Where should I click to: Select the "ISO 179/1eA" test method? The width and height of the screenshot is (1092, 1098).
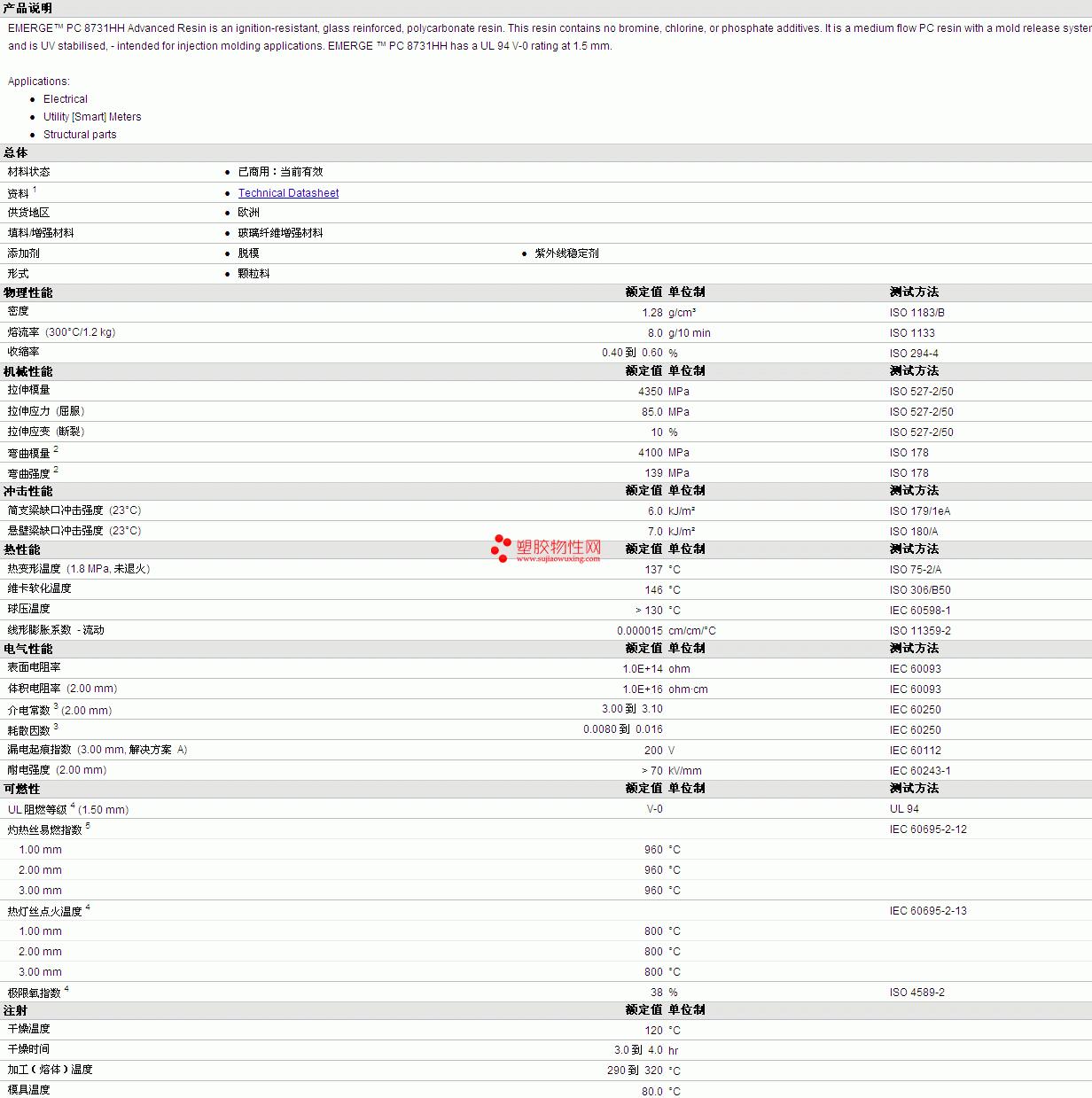[920, 511]
